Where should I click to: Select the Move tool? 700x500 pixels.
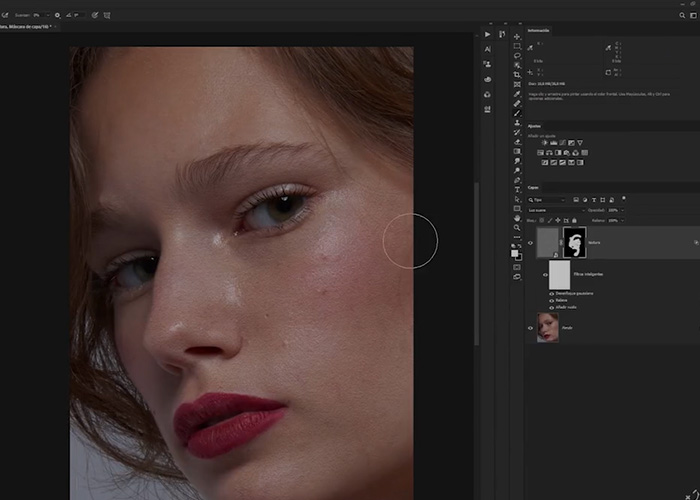click(517, 35)
